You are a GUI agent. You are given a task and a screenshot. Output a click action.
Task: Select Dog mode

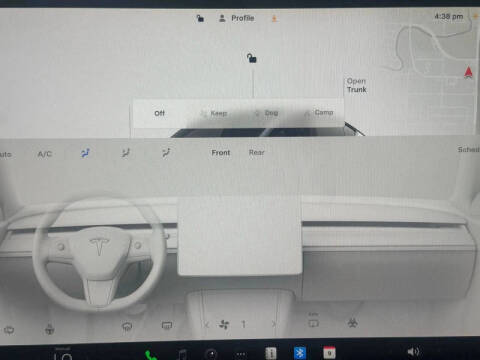click(267, 113)
